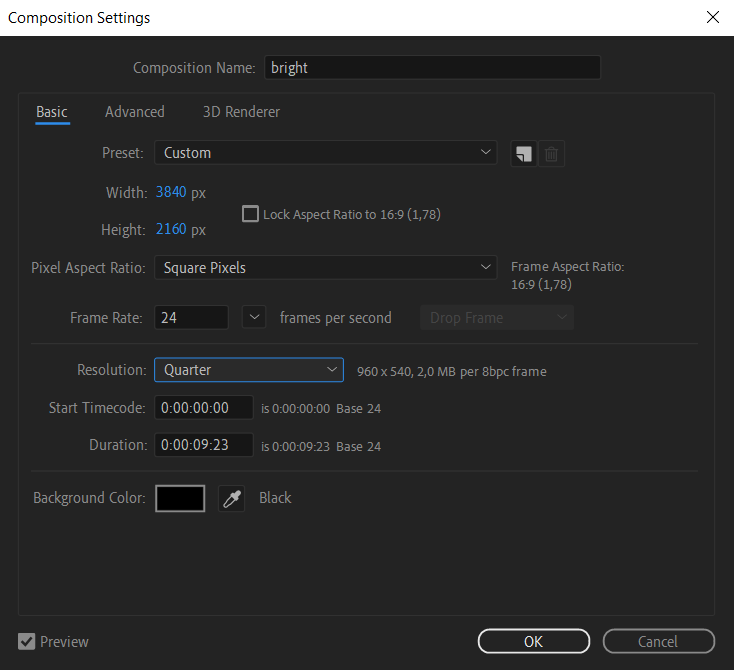This screenshot has height=670, width=734.
Task: Switch to the Advanced tab
Action: [135, 112]
